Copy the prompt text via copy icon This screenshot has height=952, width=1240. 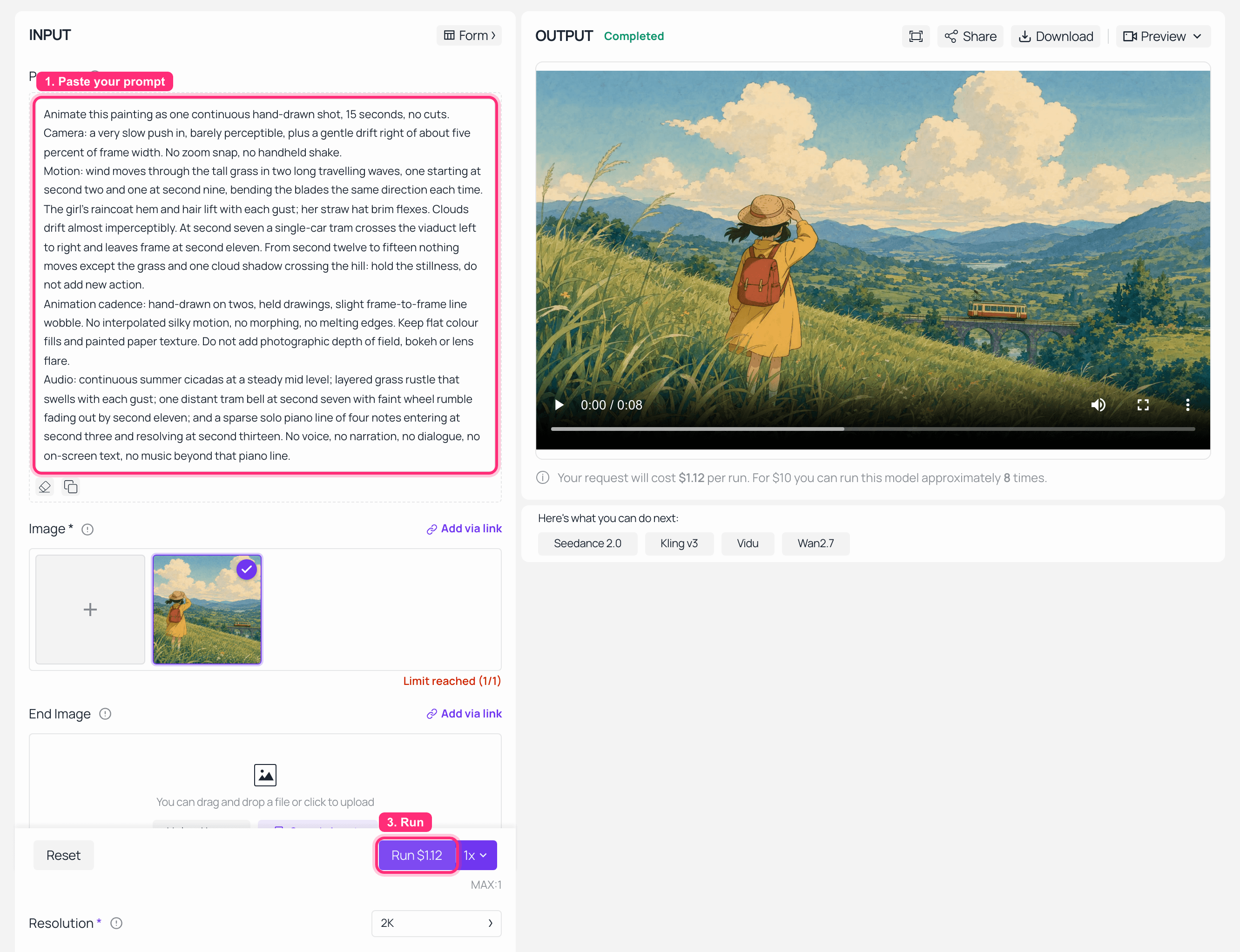71,487
